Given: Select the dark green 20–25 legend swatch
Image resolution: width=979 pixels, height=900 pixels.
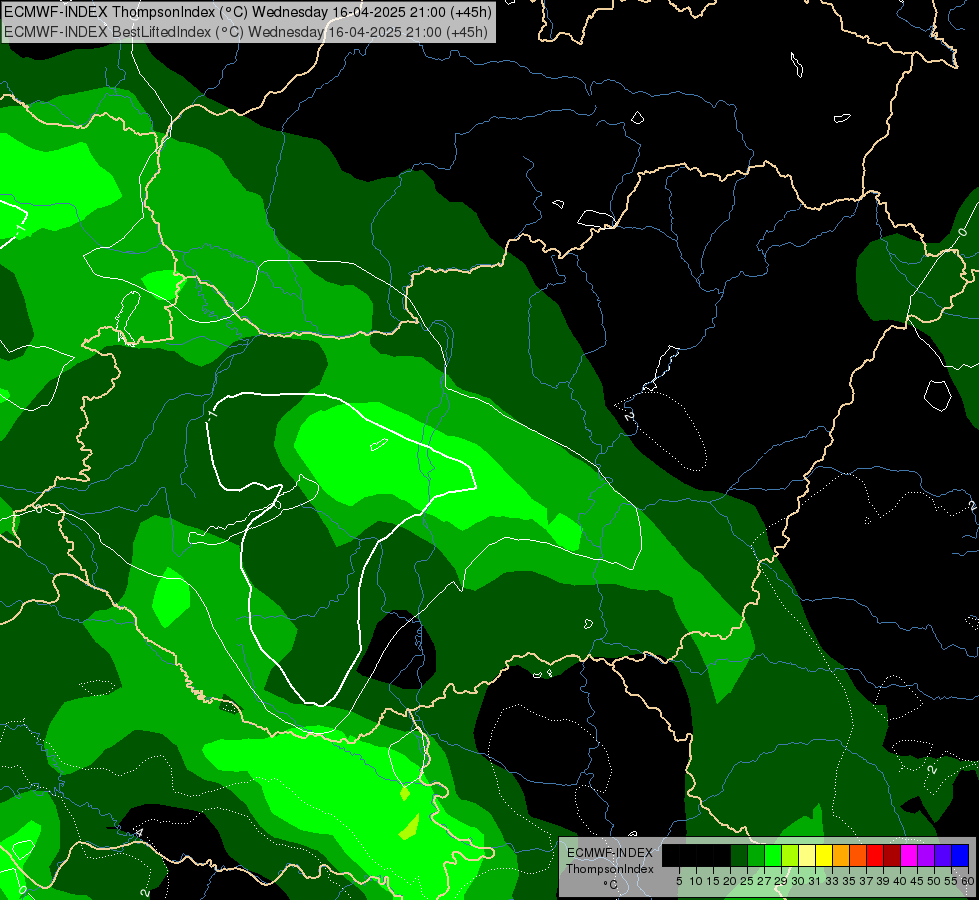Looking at the screenshot, I should (x=739, y=855).
